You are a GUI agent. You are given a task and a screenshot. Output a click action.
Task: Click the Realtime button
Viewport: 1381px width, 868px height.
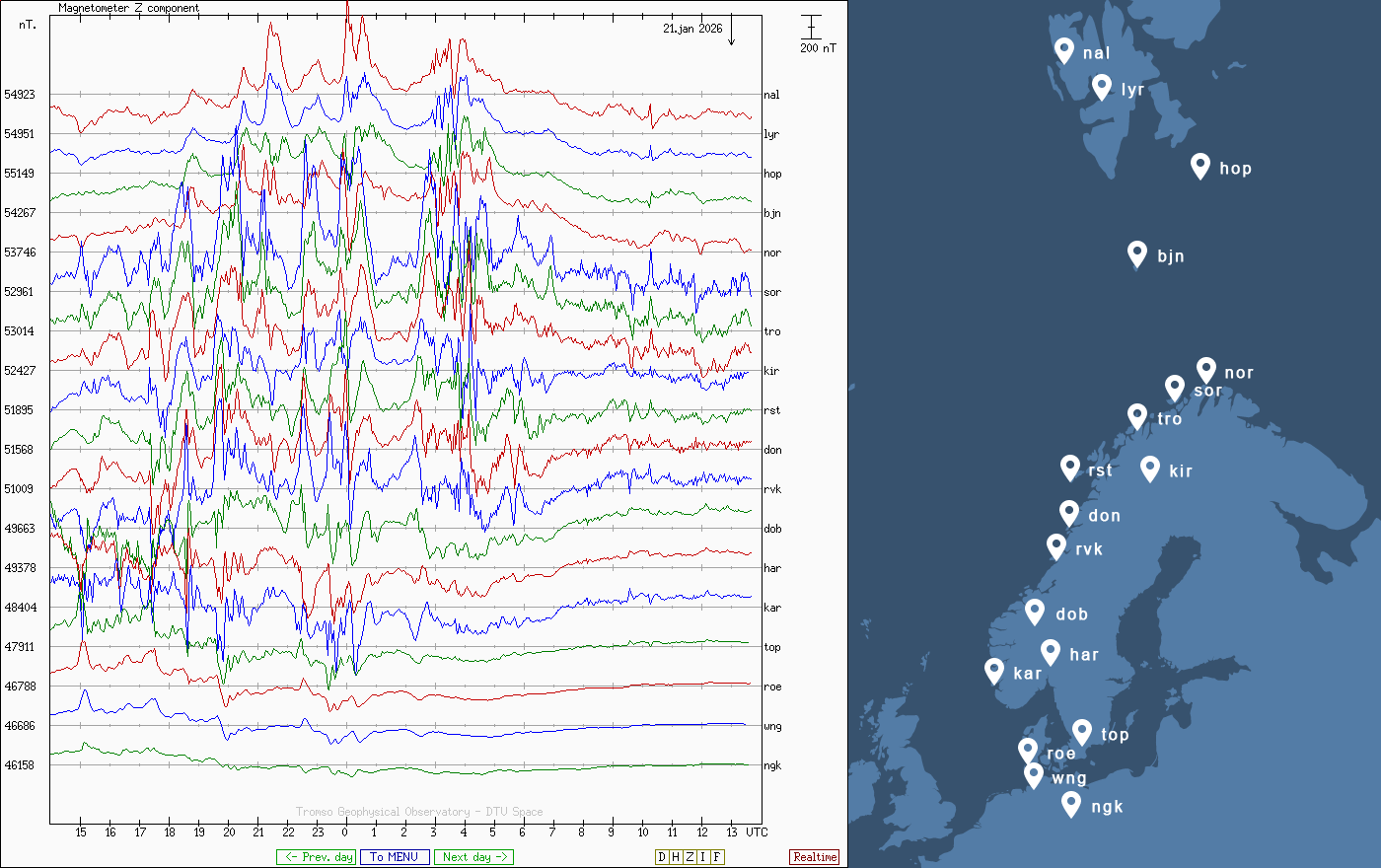(815, 857)
